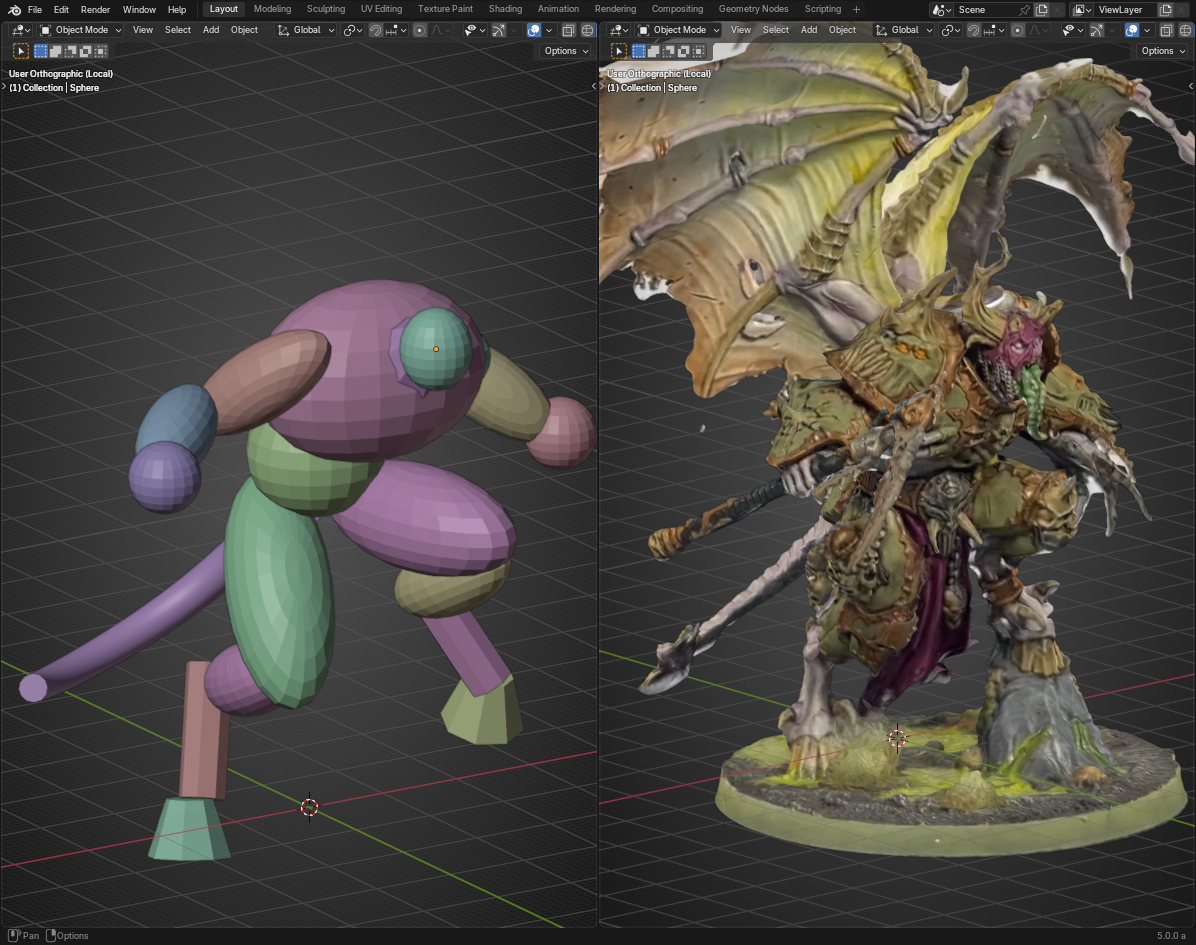Screen dimensions: 1196x945
Task: Click the New Scene icon
Action: pyautogui.click(x=1041, y=10)
